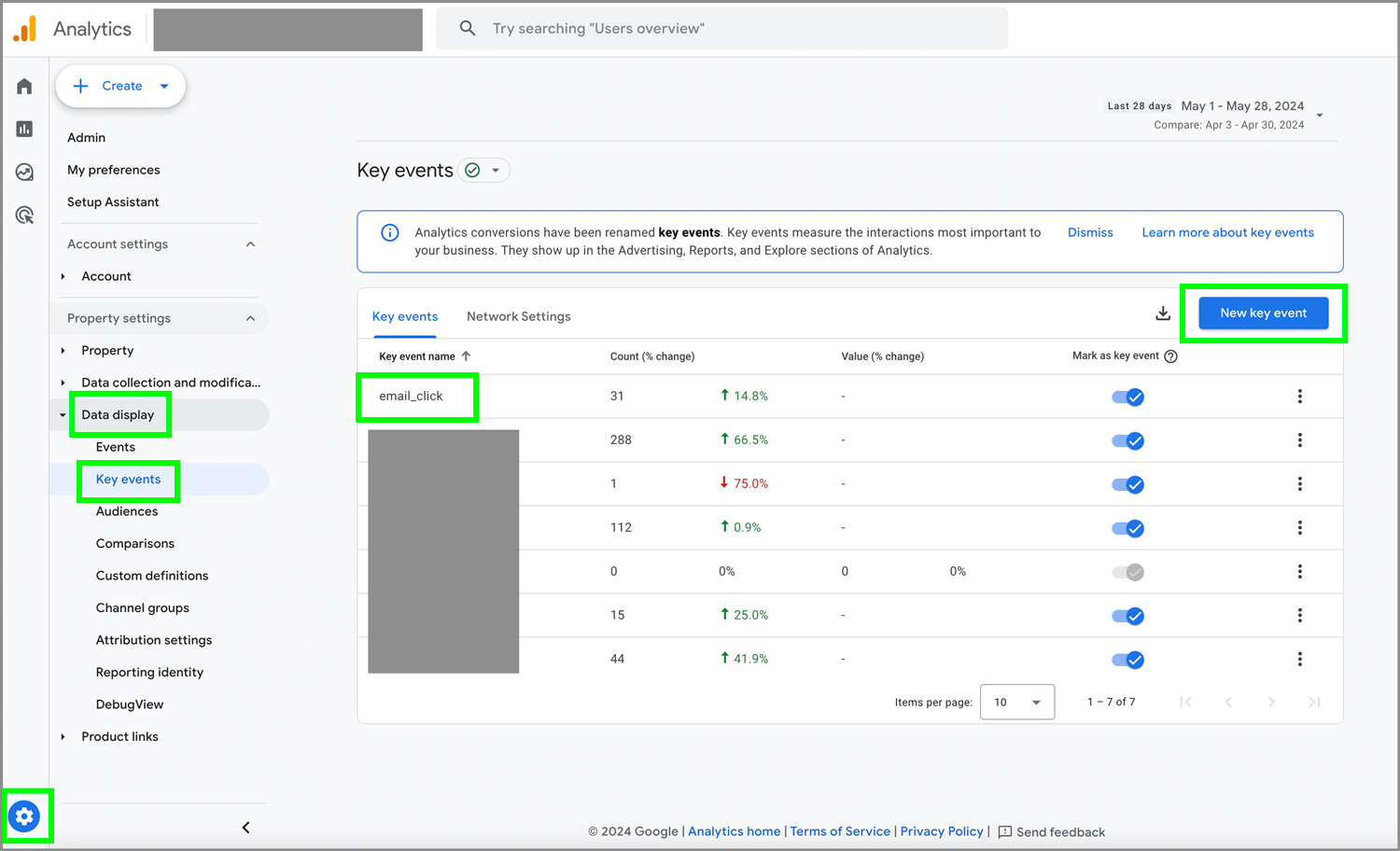Viewport: 1400px width, 851px height.
Task: Download key events data icon
Action: click(x=1163, y=314)
